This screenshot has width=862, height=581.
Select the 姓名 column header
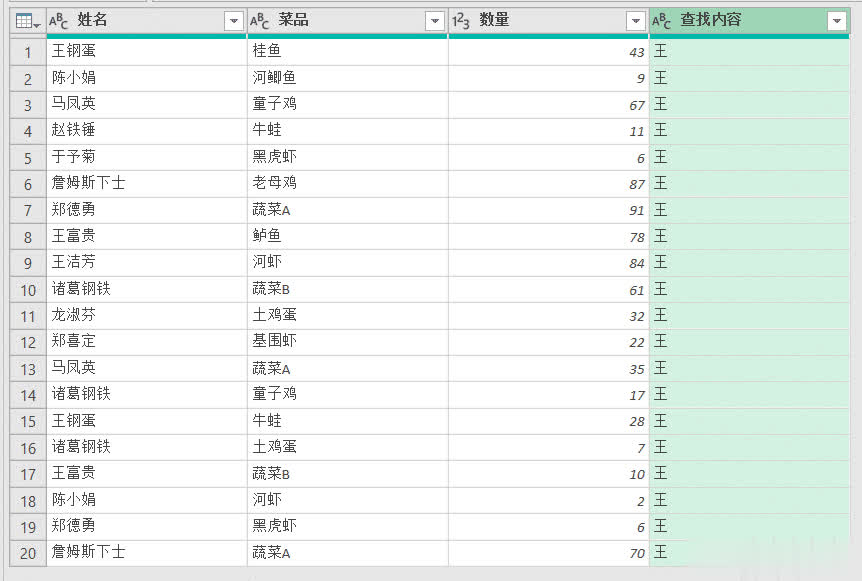coord(140,21)
